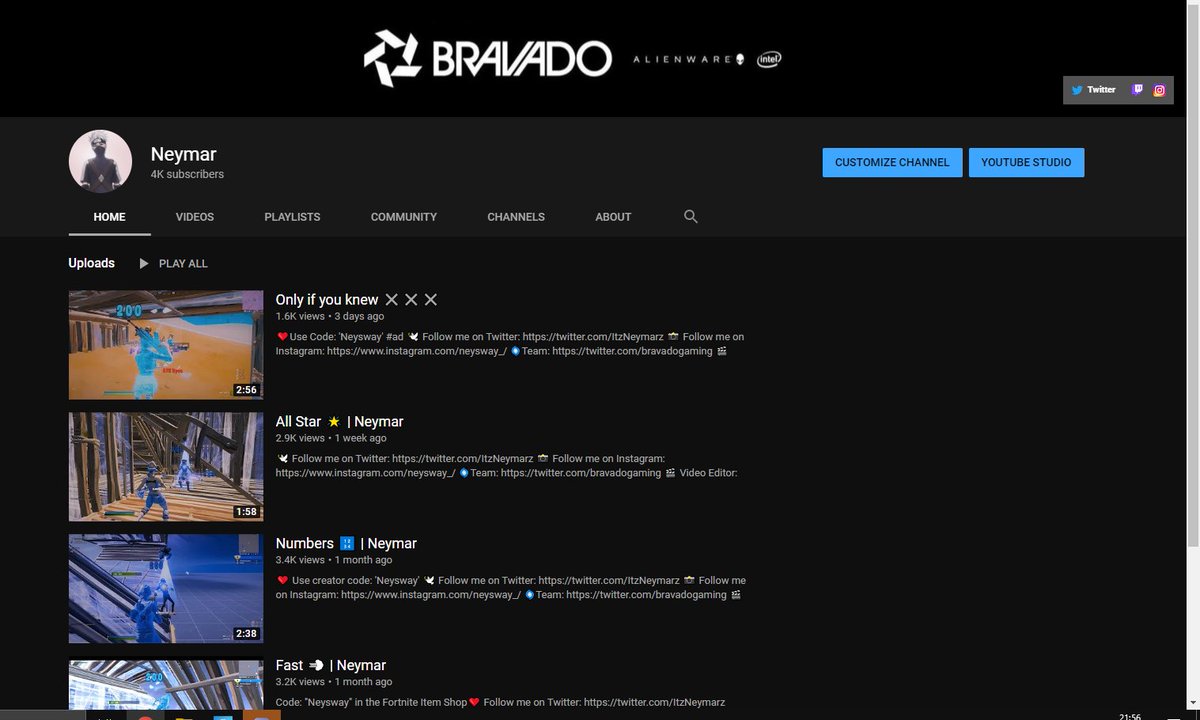Image resolution: width=1200 pixels, height=720 pixels.
Task: Click the 2:56 duration badge
Action: 246,390
